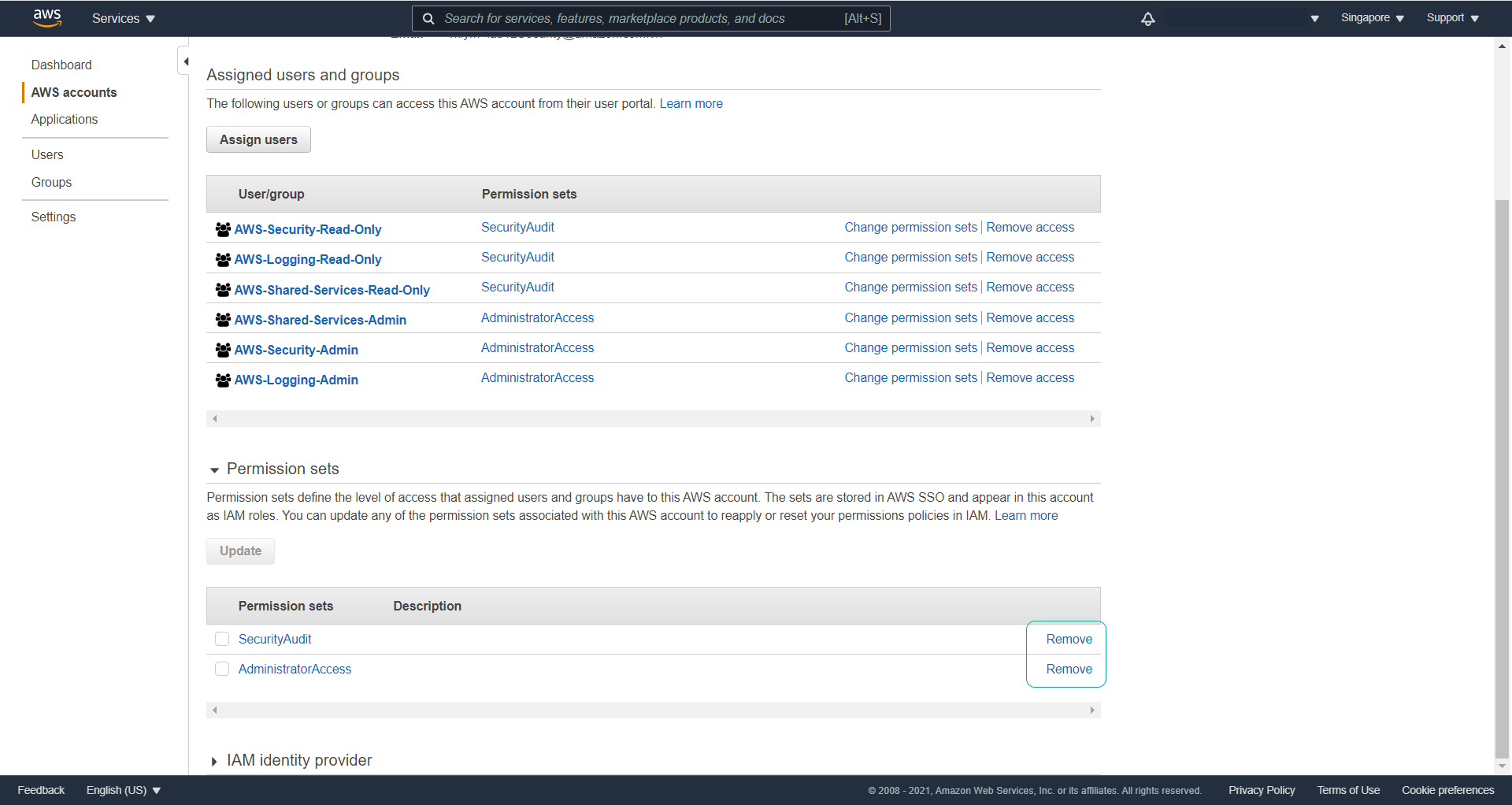Click the search magnifier icon

click(x=428, y=19)
